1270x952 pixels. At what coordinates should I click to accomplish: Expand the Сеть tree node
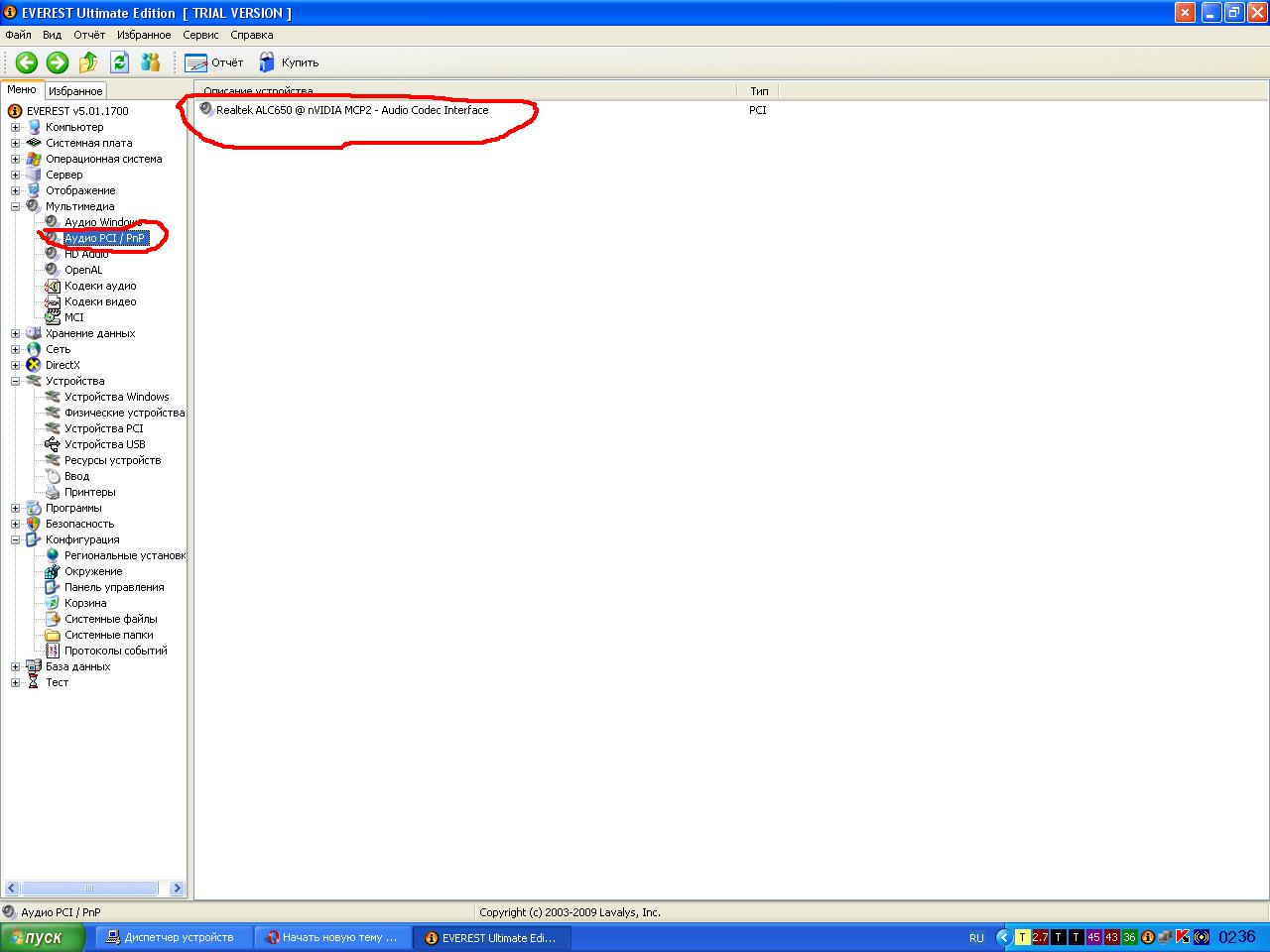[15, 349]
